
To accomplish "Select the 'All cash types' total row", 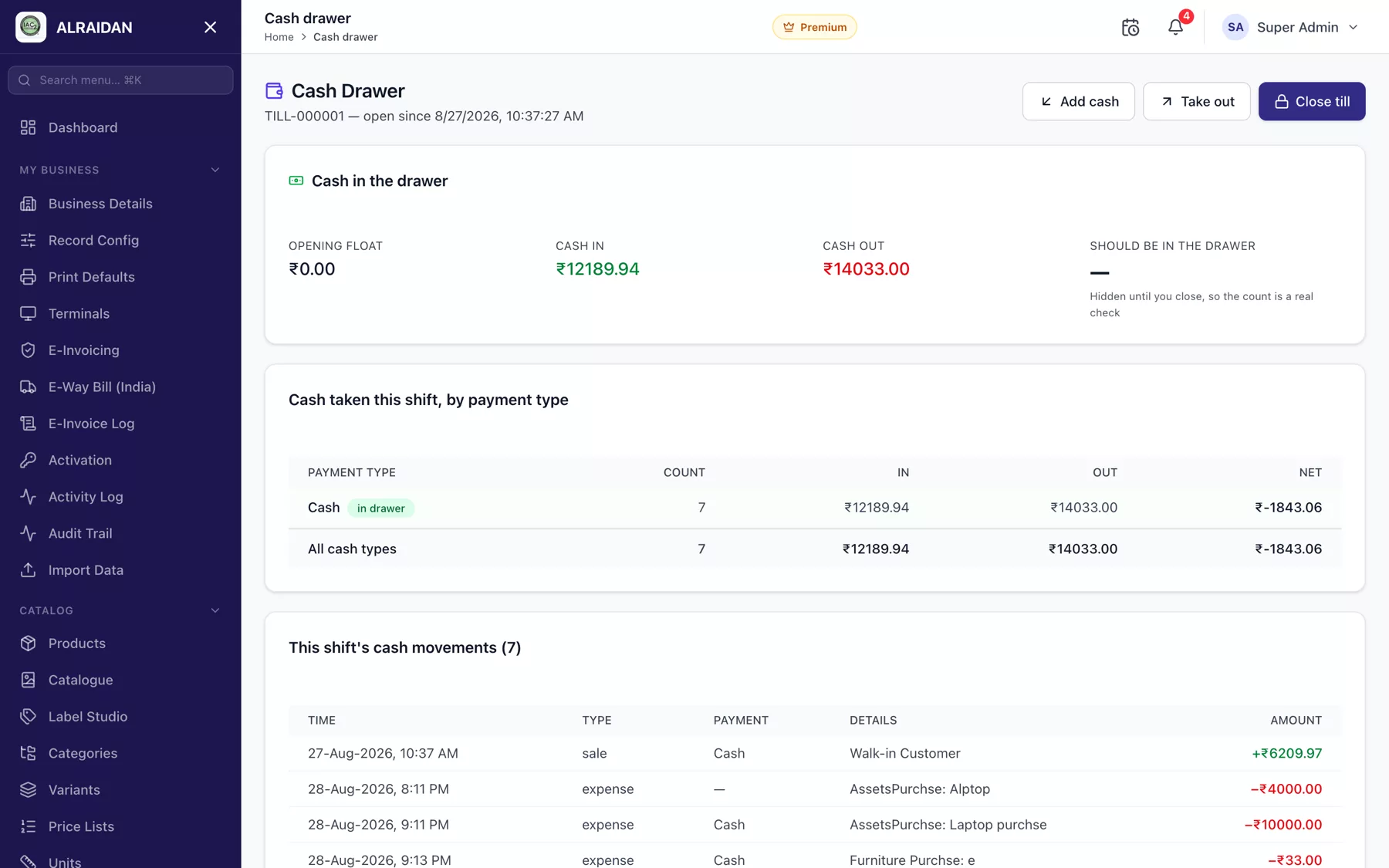I will 815,549.
